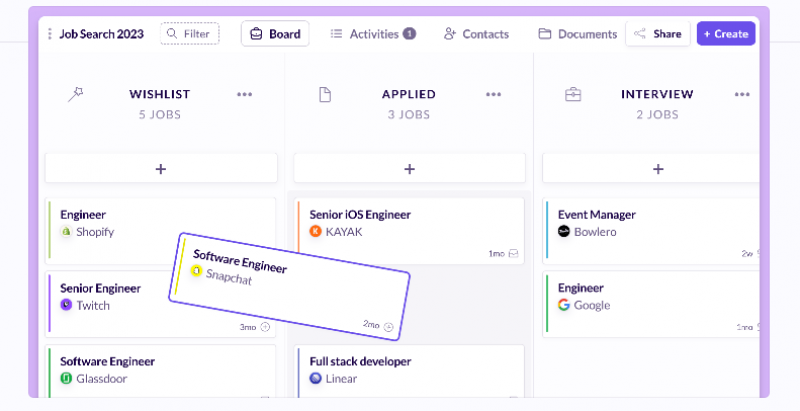Click the Interview column briefcase icon
Screen dimensions: 800x411
click(x=573, y=95)
